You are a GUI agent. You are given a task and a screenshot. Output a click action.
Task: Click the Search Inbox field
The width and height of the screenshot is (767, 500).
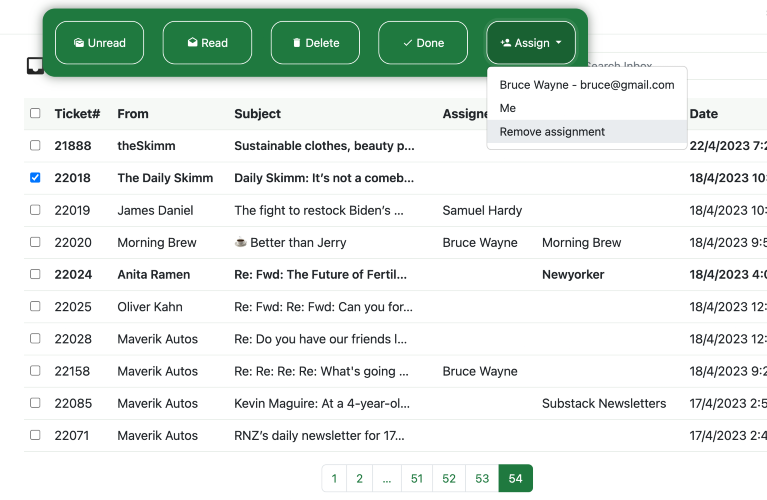click(677, 65)
